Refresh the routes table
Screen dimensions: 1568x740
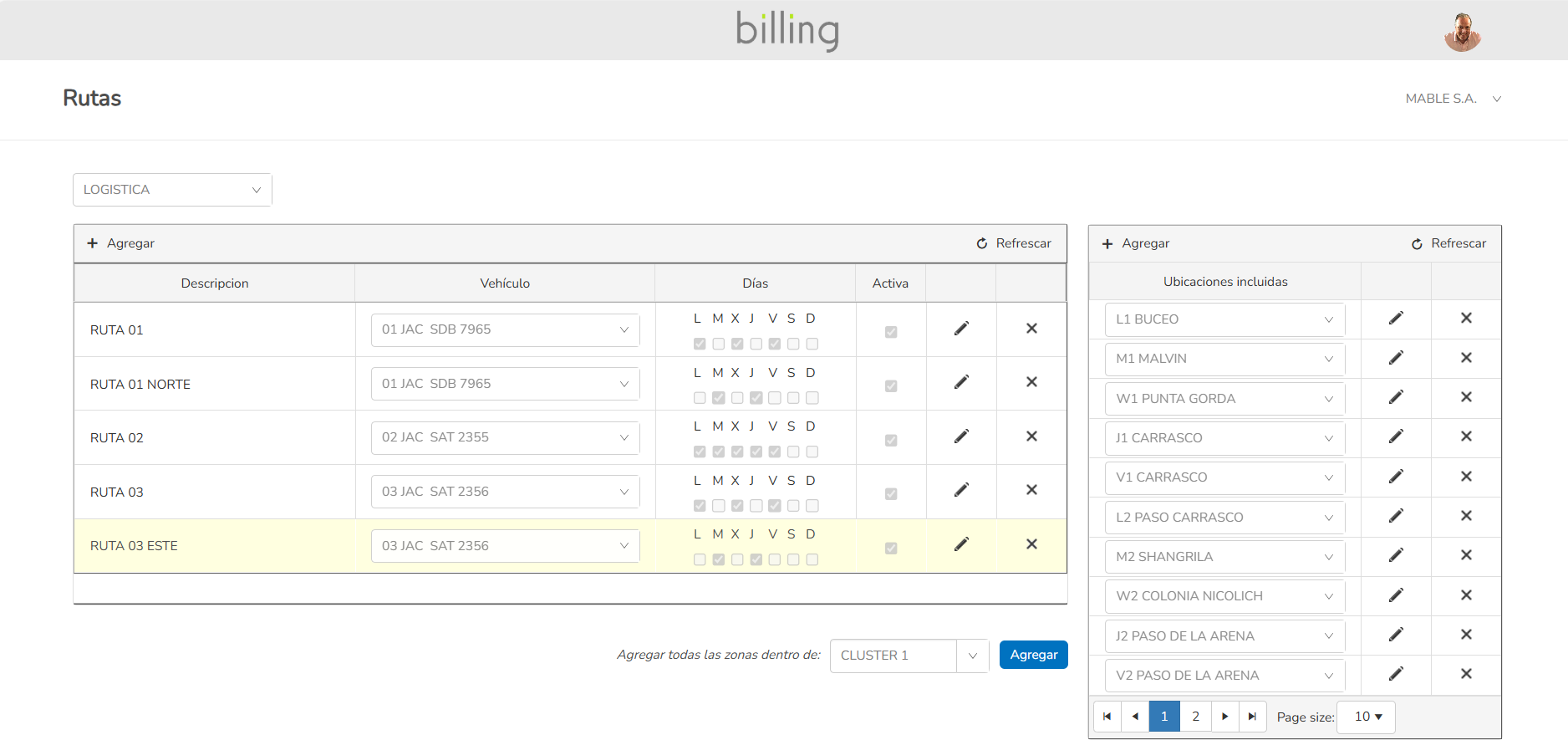coord(1014,243)
